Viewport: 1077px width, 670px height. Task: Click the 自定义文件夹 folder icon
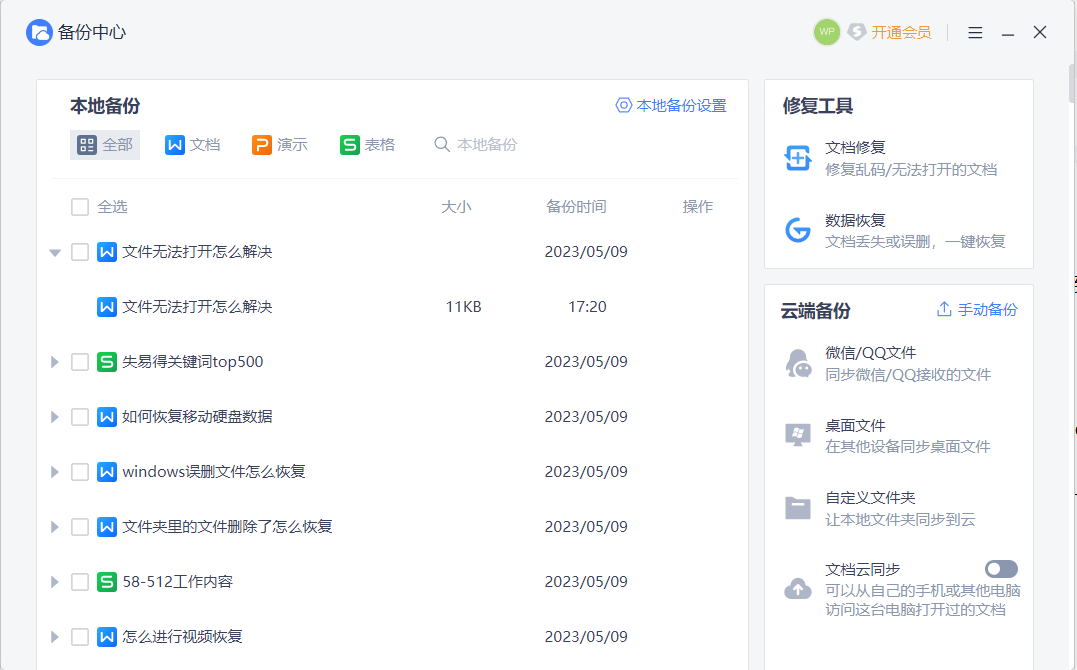(x=797, y=508)
